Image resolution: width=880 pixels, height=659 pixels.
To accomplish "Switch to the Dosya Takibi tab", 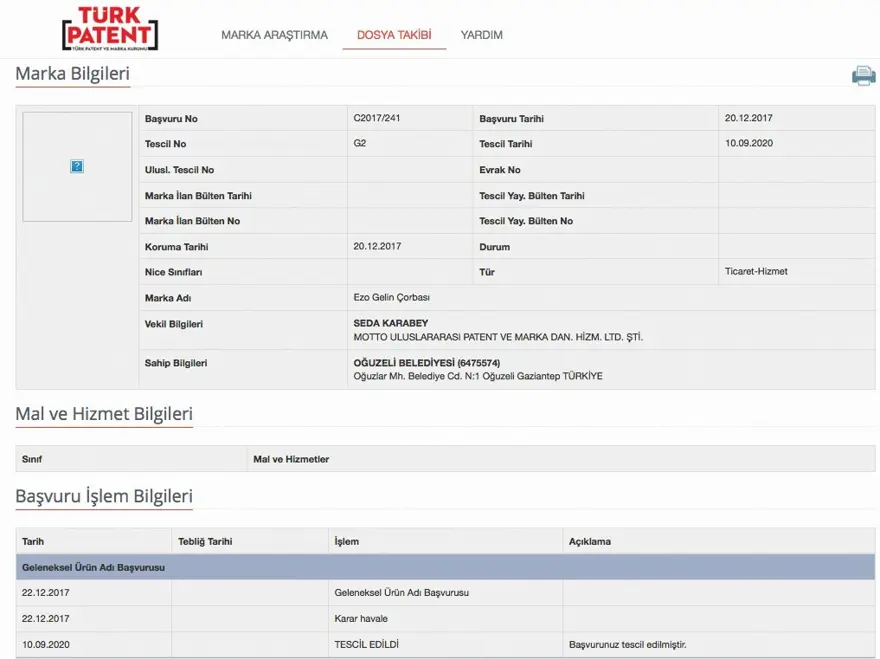I will [394, 35].
